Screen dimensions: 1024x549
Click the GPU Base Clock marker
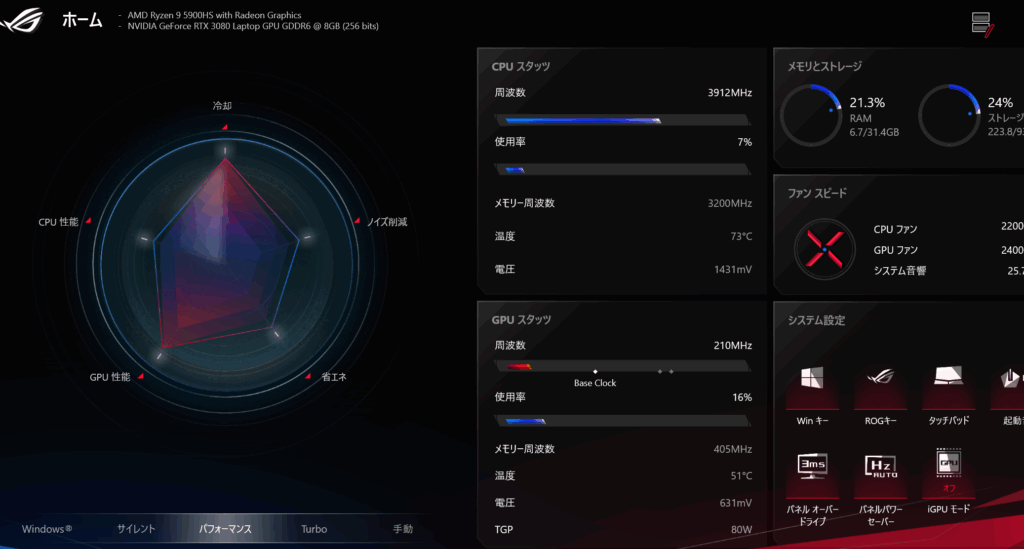pyautogui.click(x=595, y=371)
